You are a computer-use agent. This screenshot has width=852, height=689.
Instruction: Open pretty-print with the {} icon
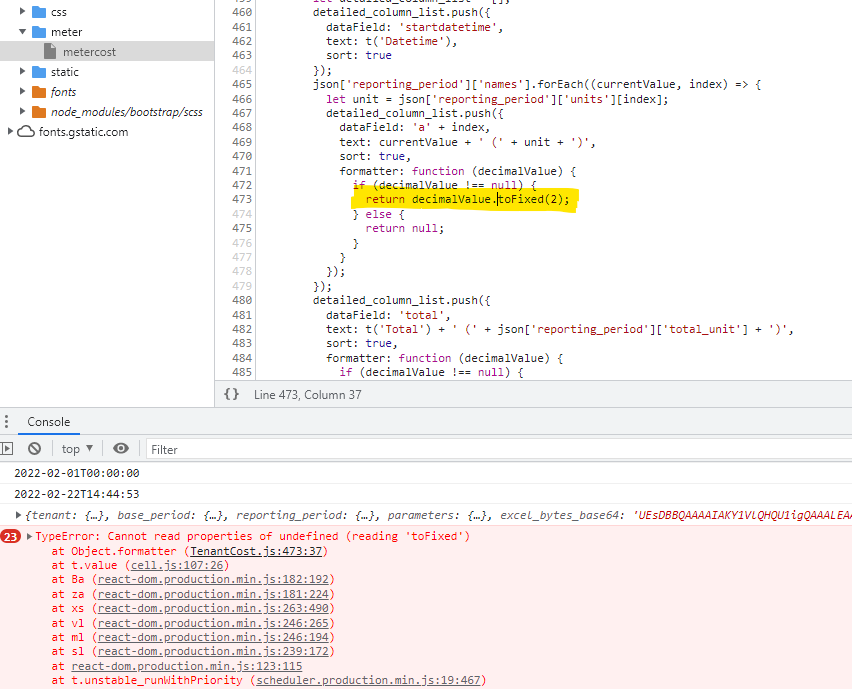[x=231, y=395]
